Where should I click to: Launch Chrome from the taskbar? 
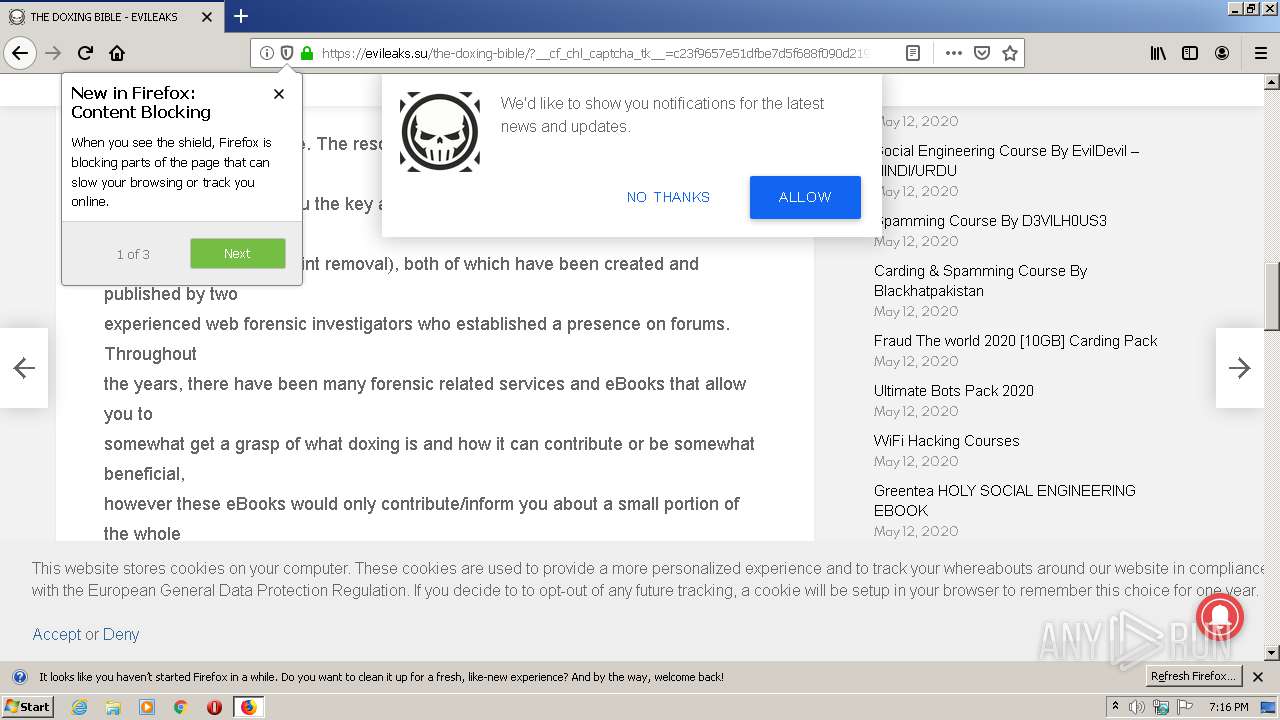[x=181, y=707]
